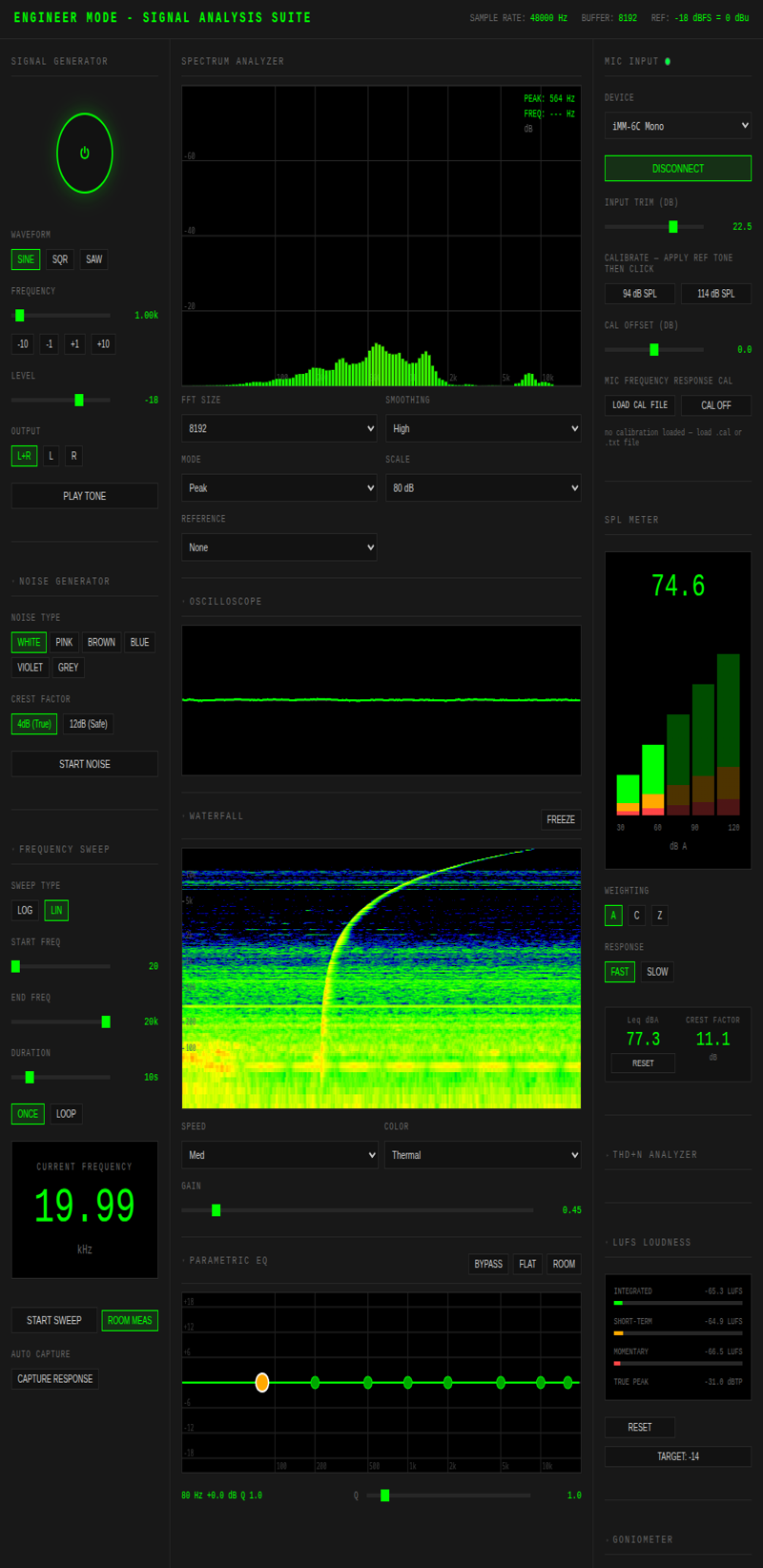Click the START SWEEP button
The height and width of the screenshot is (1568, 763).
54,1321
